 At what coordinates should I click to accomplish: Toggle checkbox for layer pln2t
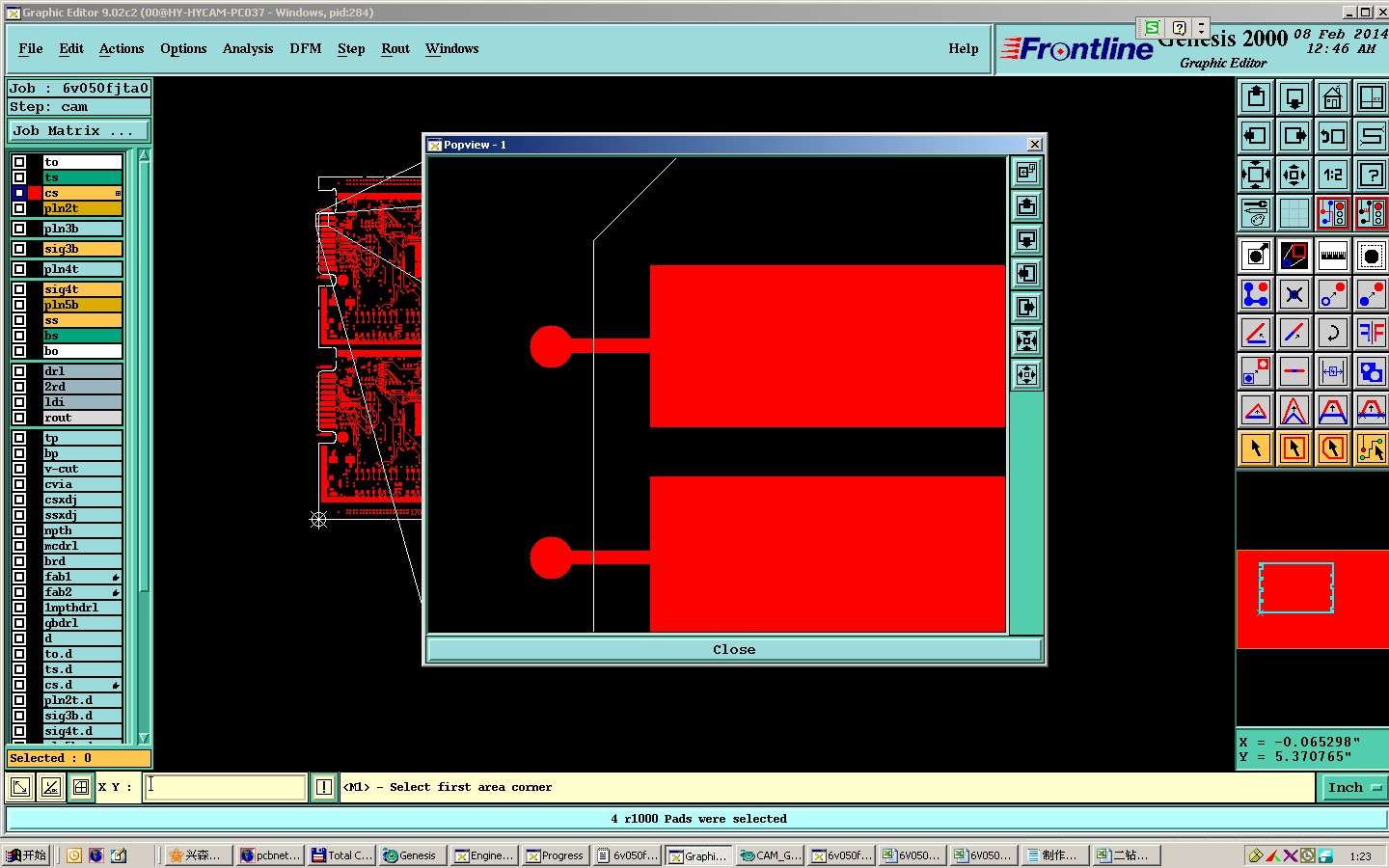(19, 208)
